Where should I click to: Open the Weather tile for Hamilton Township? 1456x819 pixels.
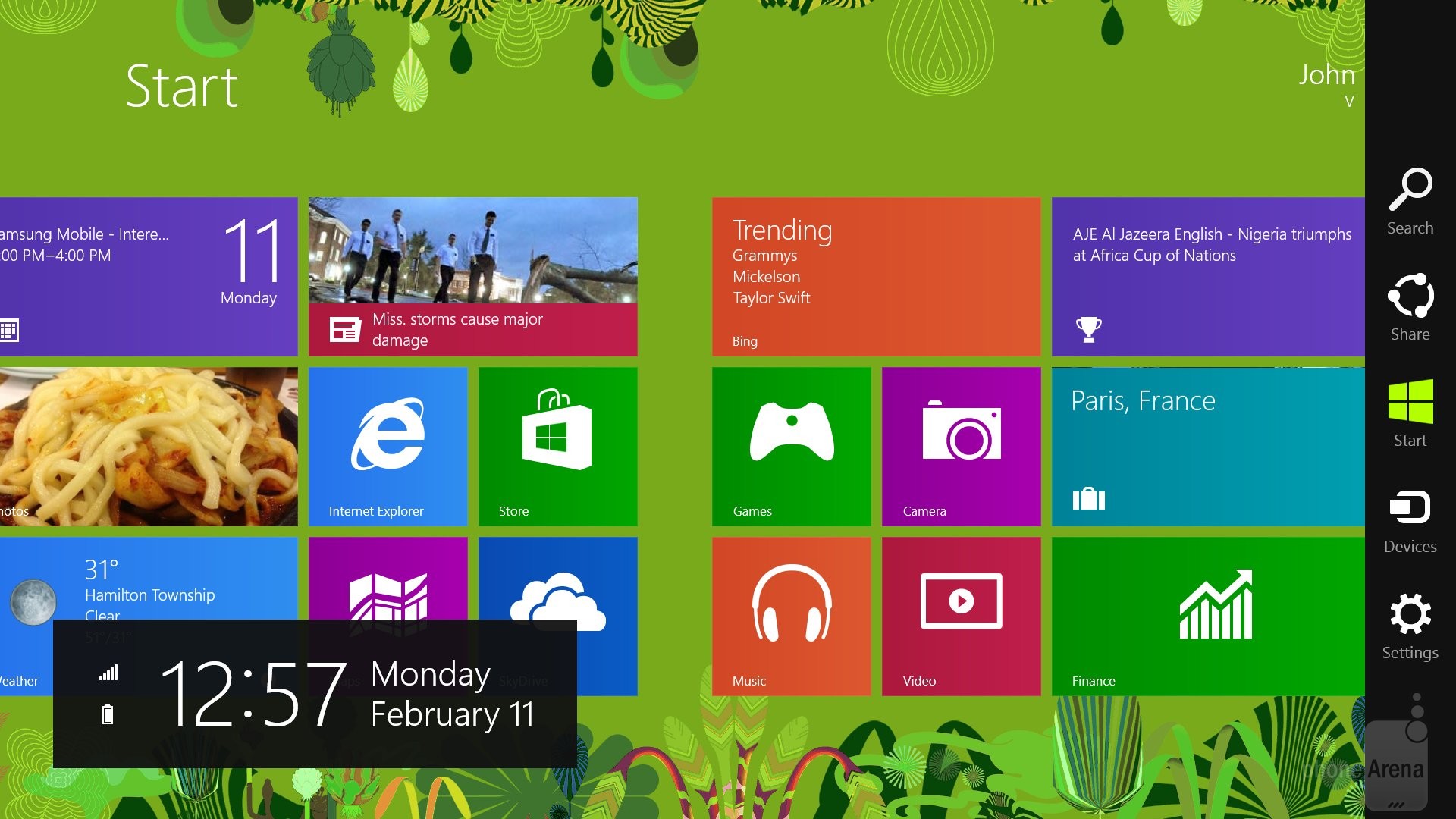pos(149,579)
